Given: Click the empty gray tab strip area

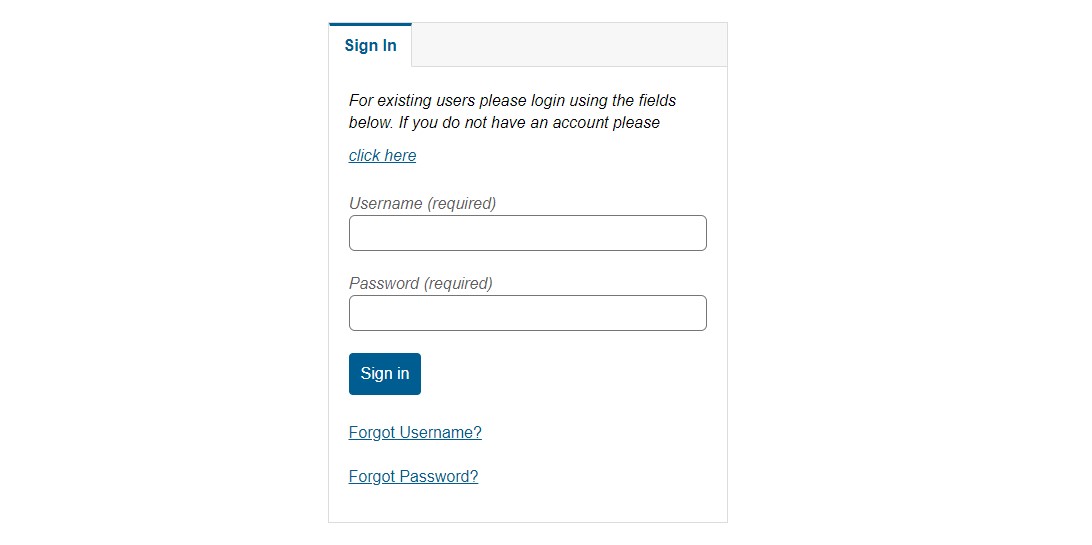Looking at the screenshot, I should [568, 45].
